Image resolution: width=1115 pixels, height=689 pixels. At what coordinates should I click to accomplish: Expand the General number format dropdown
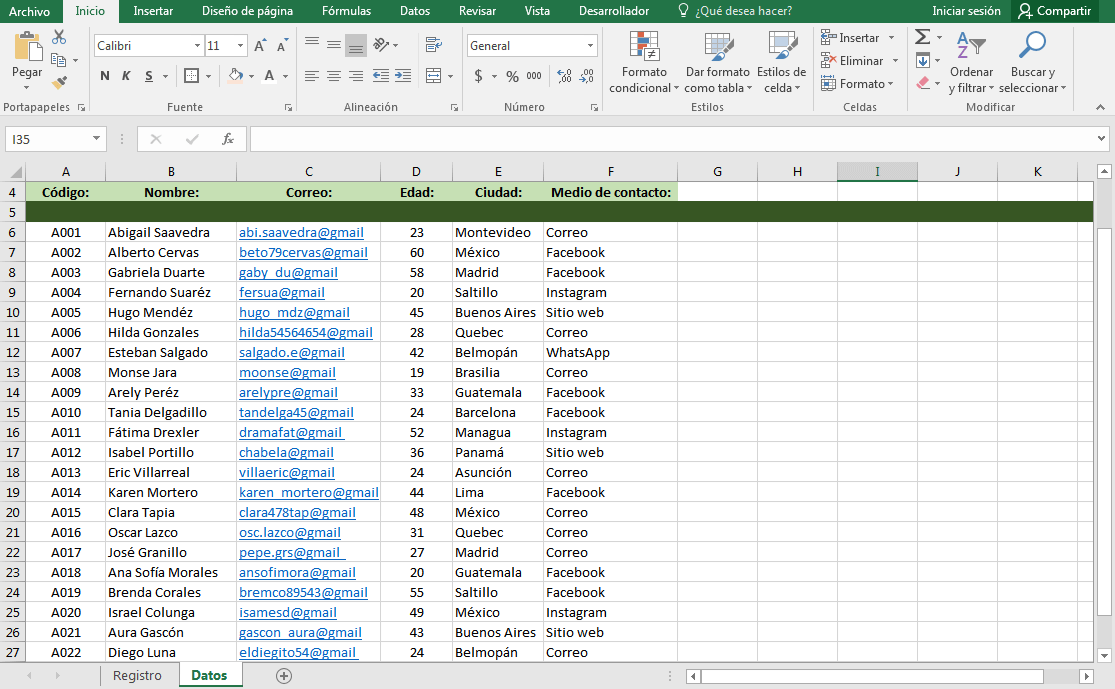click(590, 46)
